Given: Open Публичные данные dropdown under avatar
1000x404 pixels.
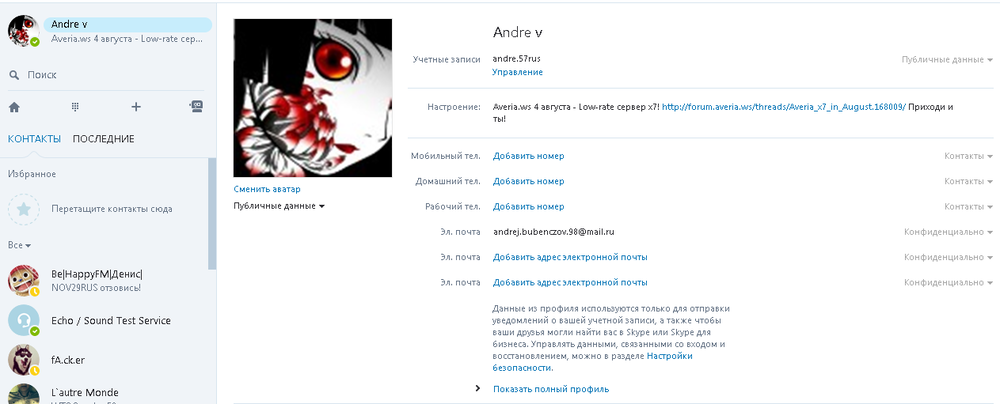Looking at the screenshot, I should click(x=279, y=206).
